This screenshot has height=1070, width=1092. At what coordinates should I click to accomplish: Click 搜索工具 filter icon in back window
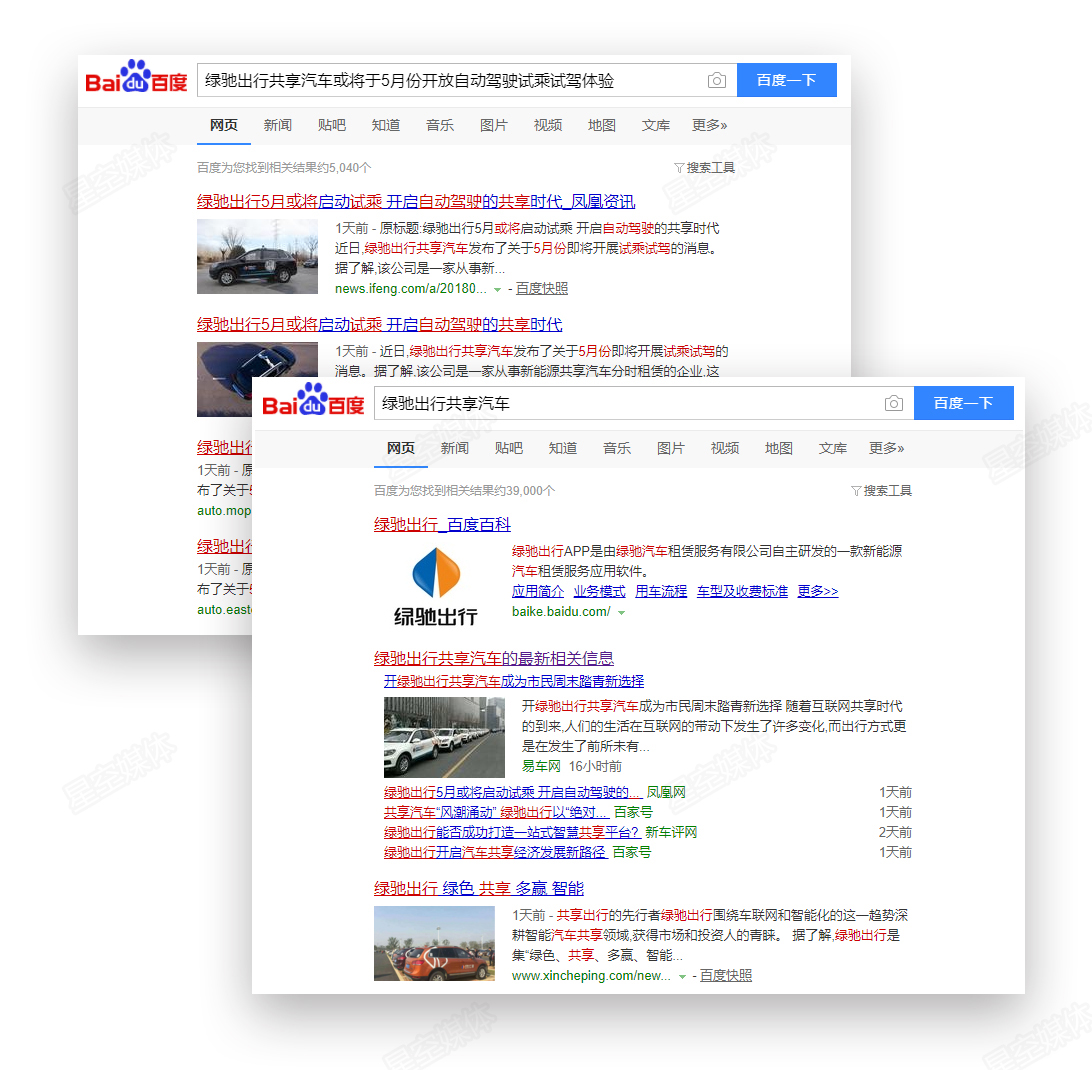coord(679,168)
